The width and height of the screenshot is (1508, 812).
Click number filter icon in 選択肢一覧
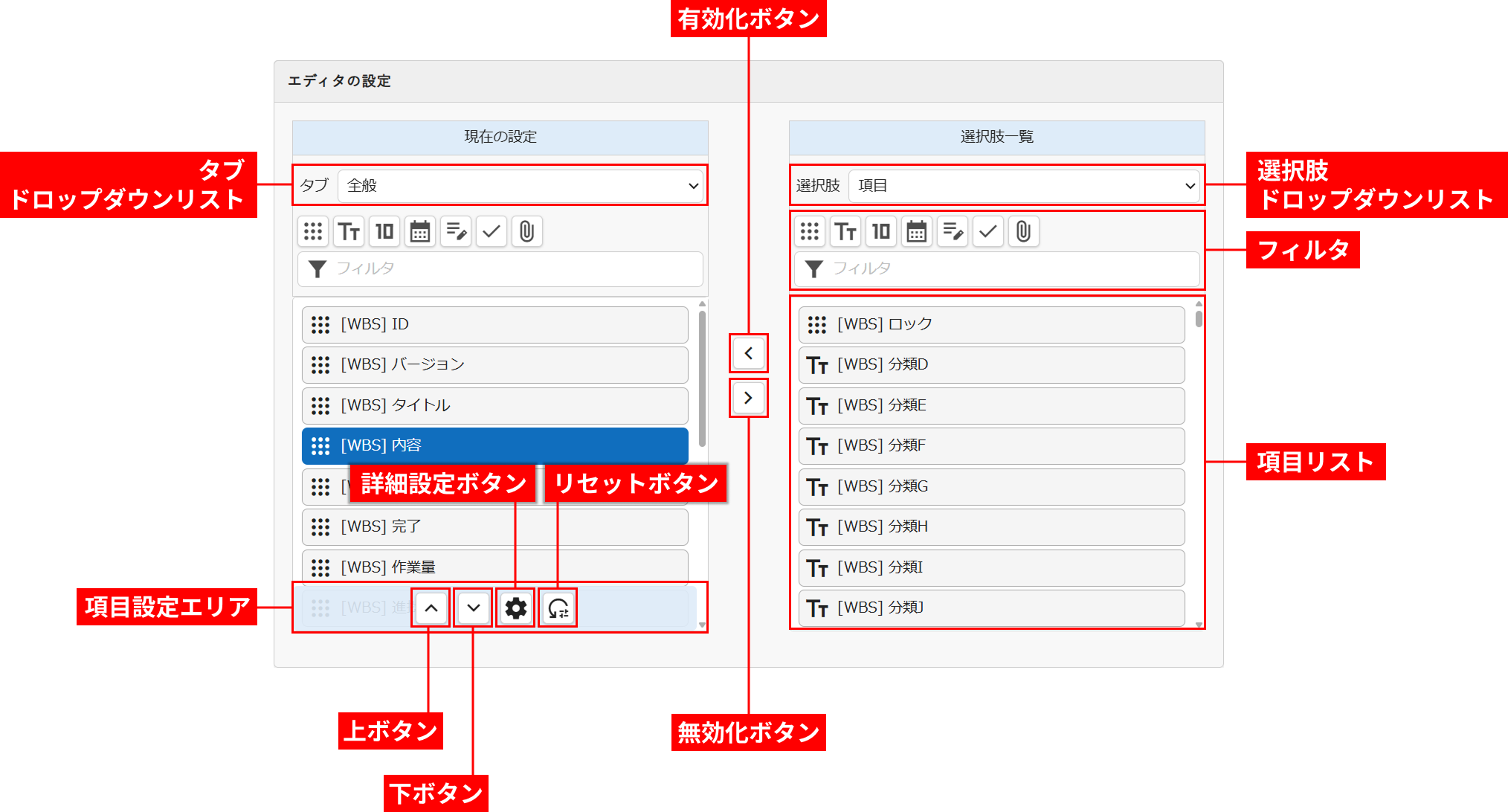(881, 231)
